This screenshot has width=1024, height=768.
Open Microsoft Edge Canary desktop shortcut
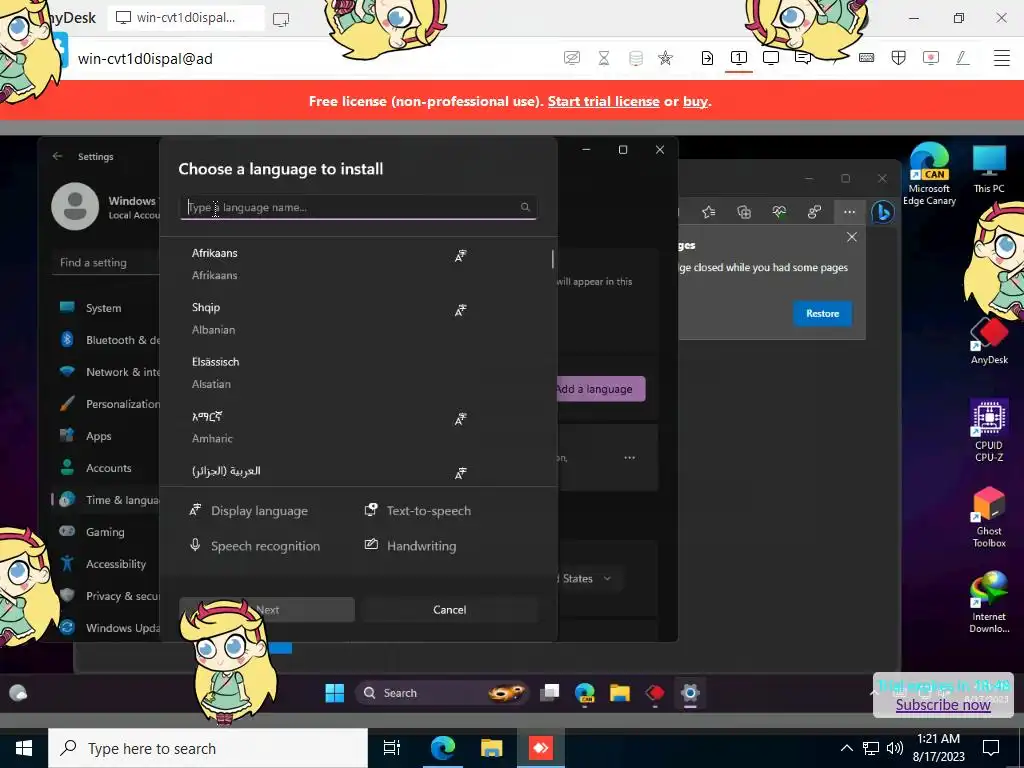click(x=929, y=174)
